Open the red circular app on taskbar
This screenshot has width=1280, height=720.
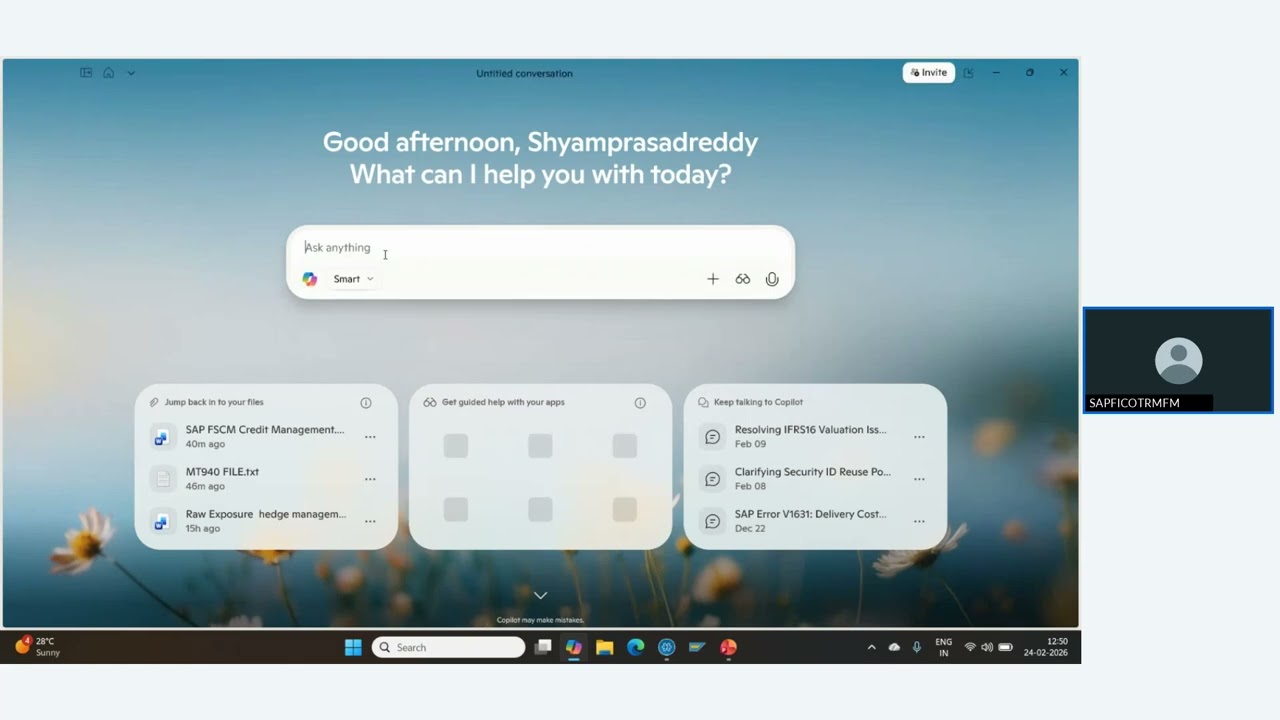pos(729,647)
